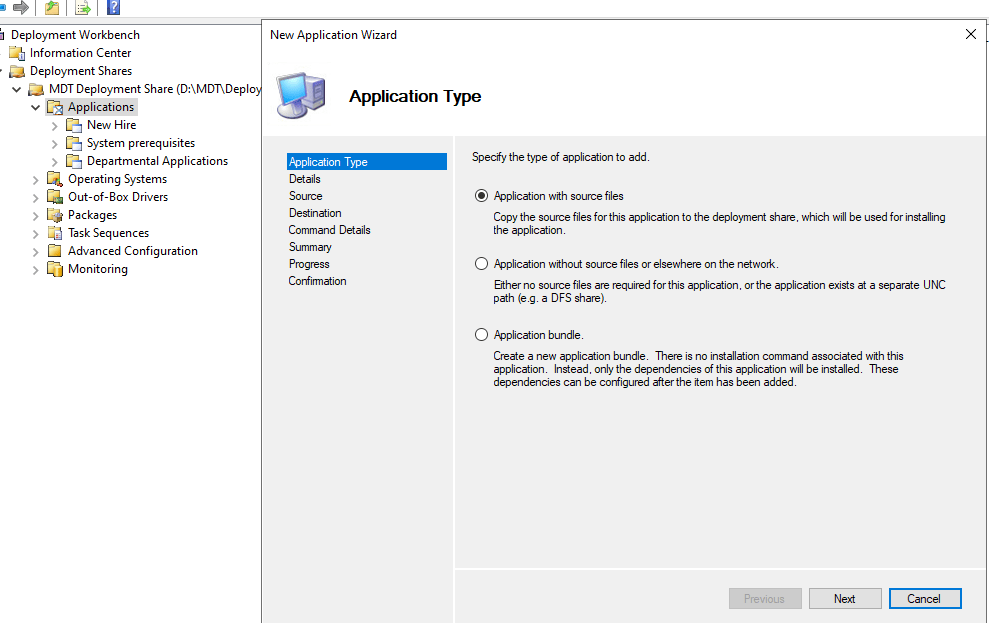
Task: Go to the Summary wizard step
Action: pos(310,247)
